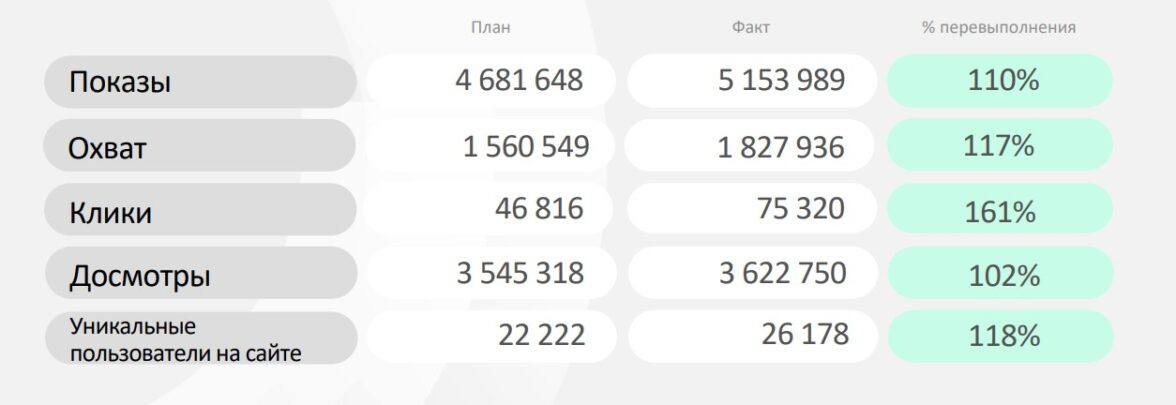Select plan value 22 222

tap(541, 336)
